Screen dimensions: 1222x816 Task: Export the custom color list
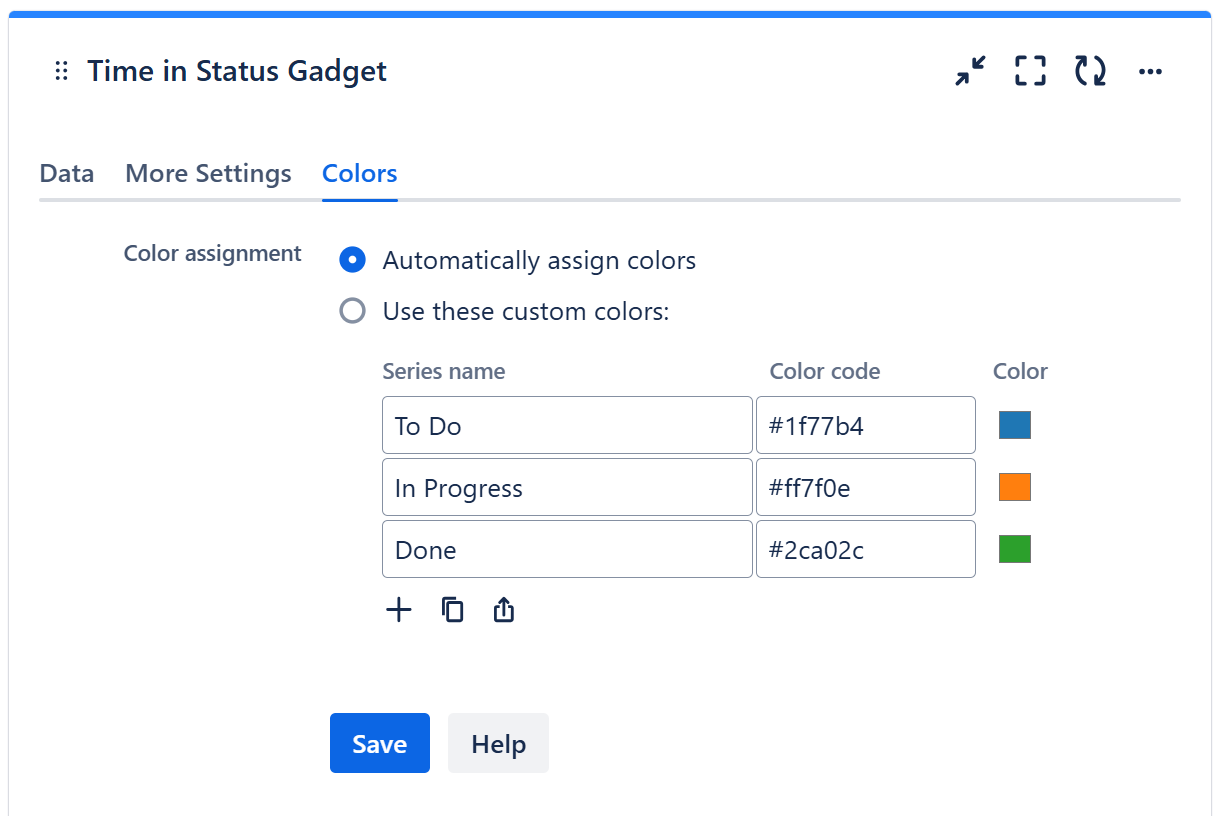[504, 610]
